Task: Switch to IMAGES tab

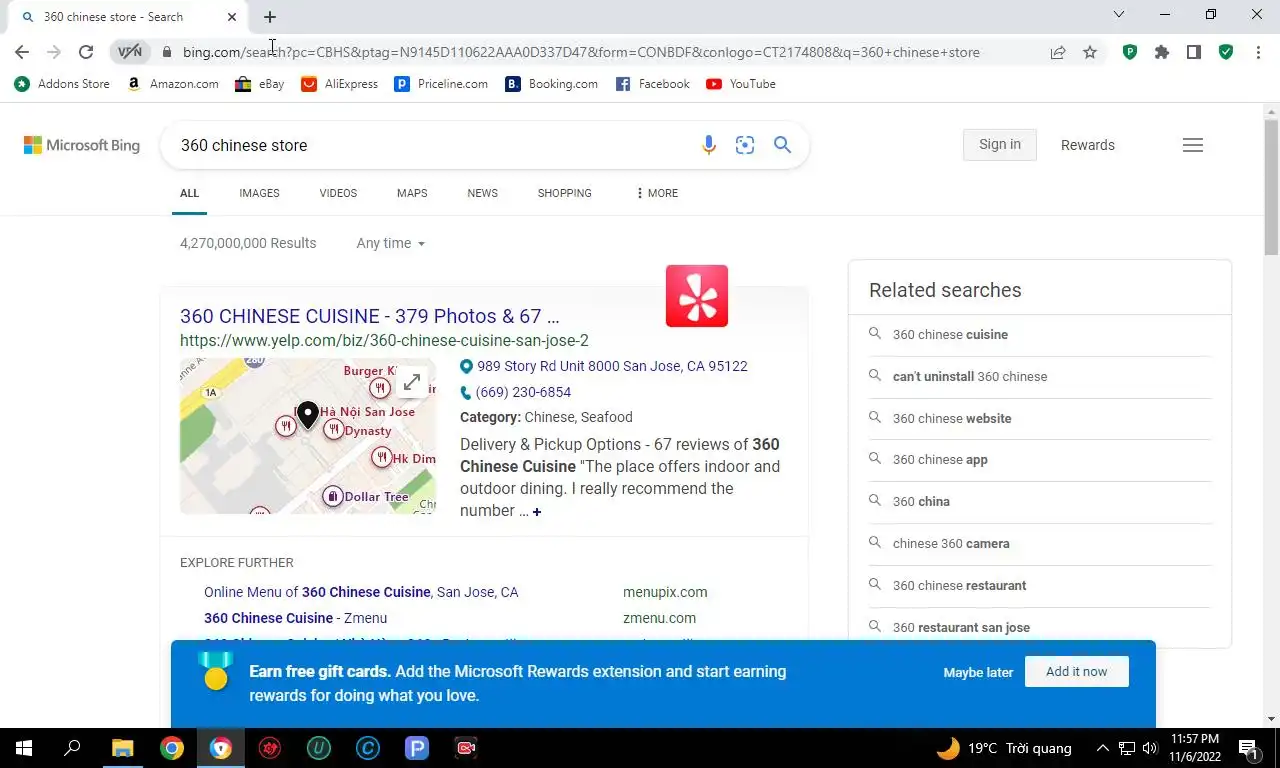Action: tap(259, 193)
